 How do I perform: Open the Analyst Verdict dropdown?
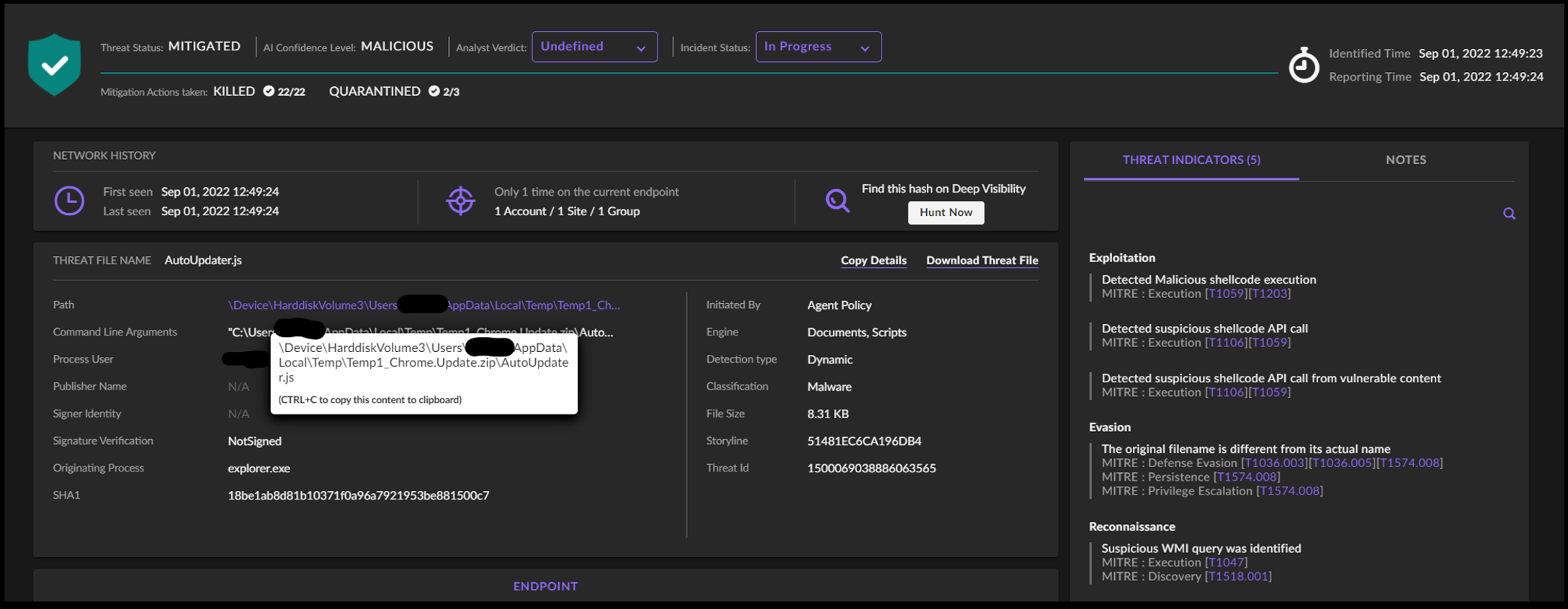pos(593,47)
